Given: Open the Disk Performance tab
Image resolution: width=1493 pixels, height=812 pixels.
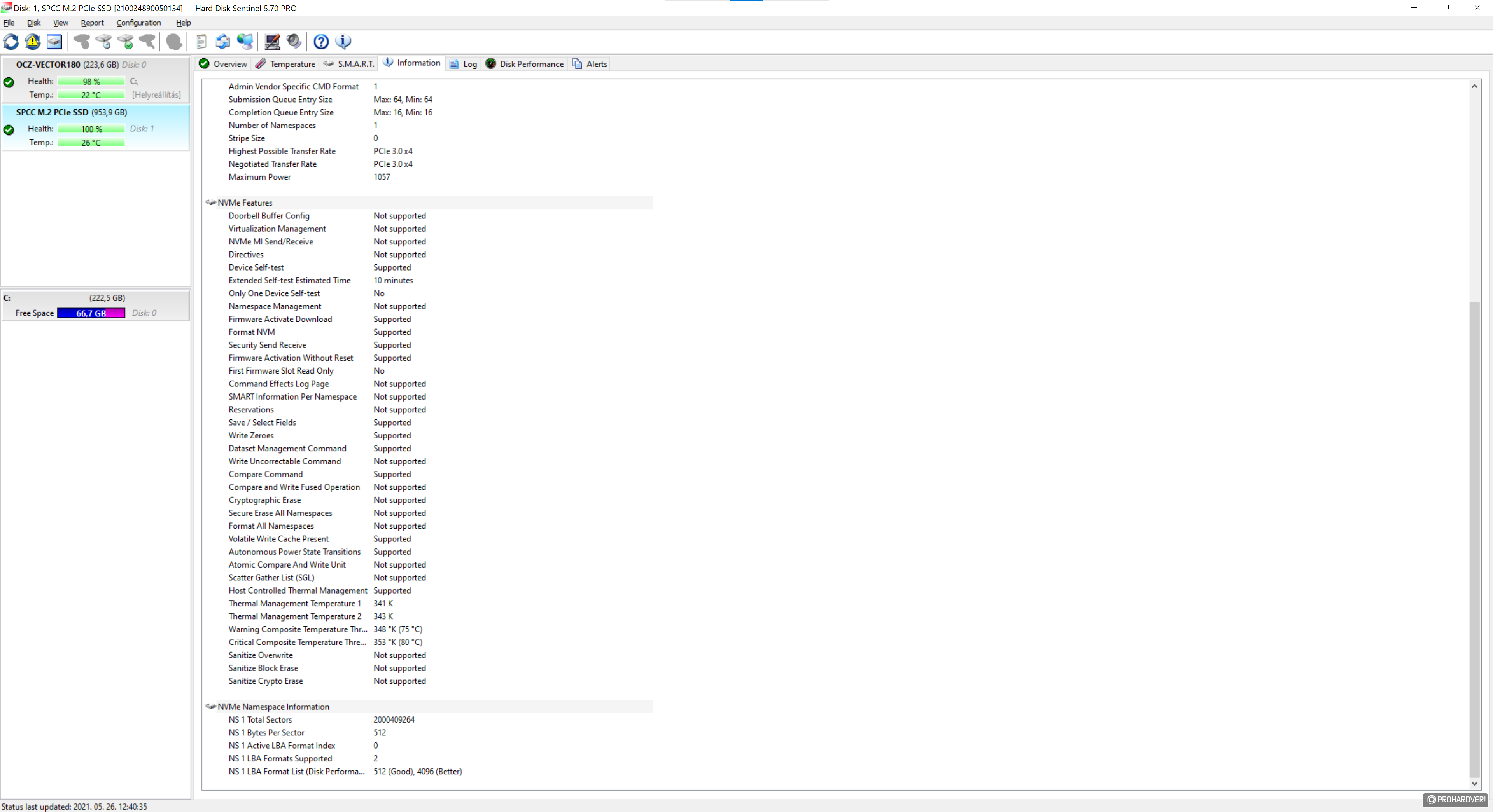Looking at the screenshot, I should 525,64.
